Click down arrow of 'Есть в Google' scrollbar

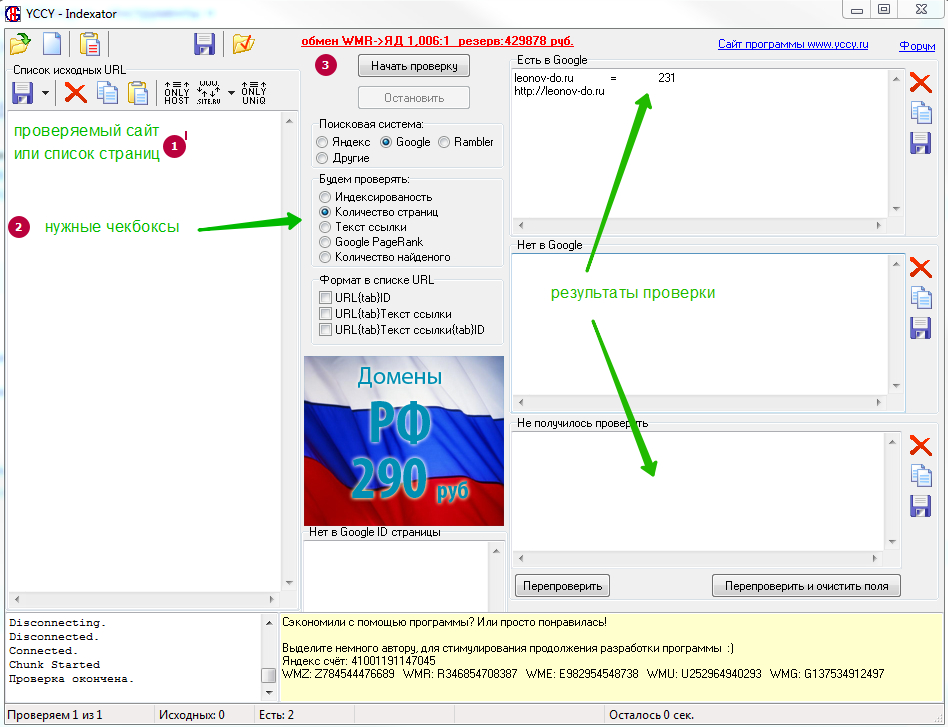[x=896, y=209]
